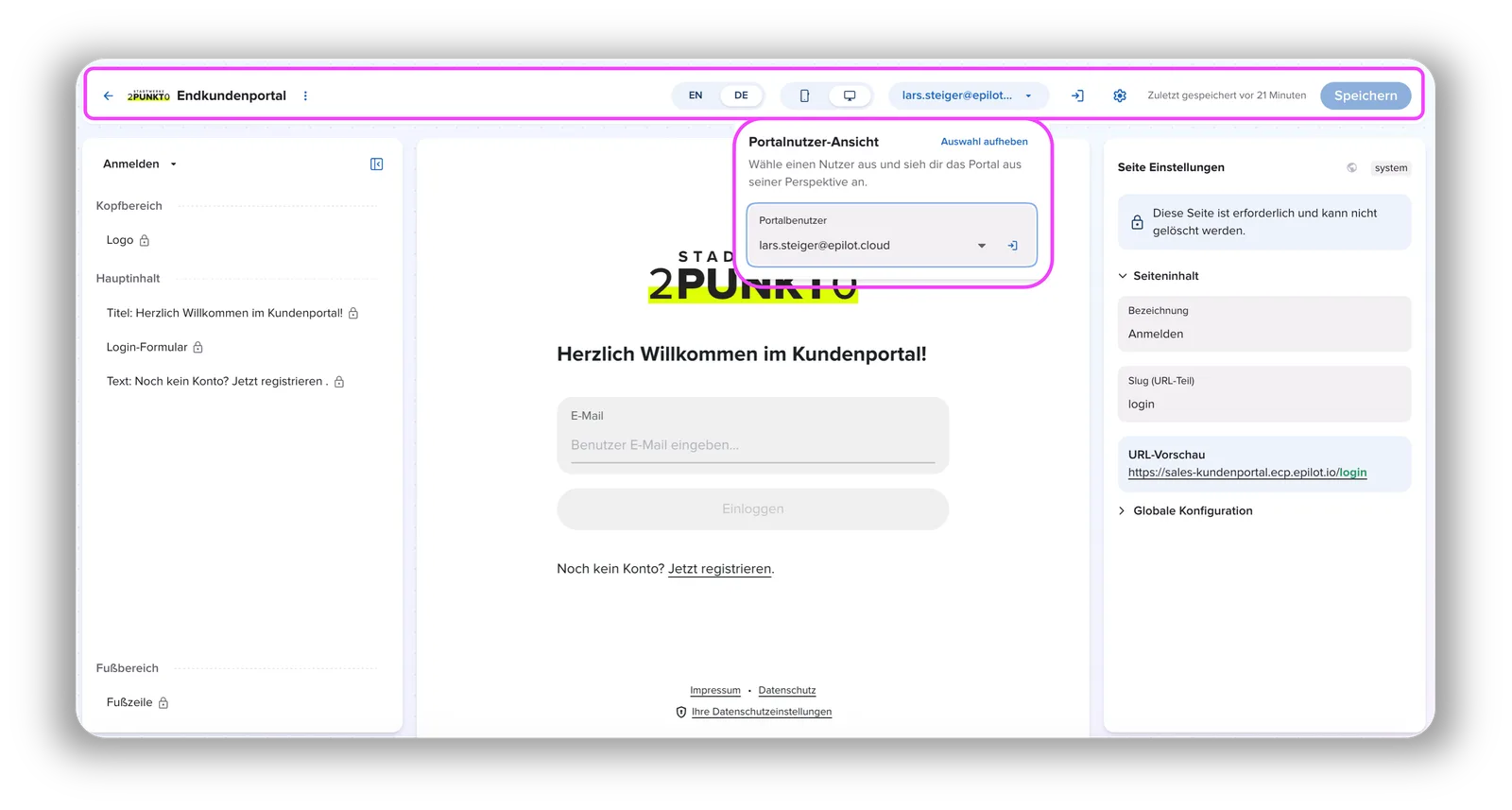Screen dimensions: 1512x810
Task: Open the three-dot menu beside Endkundenportal
Action: [305, 95]
